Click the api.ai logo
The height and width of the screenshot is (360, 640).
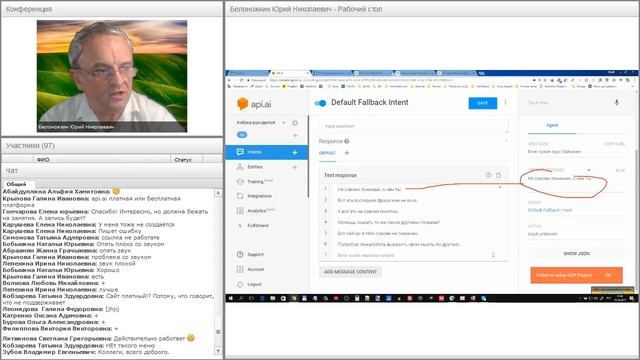(x=254, y=104)
